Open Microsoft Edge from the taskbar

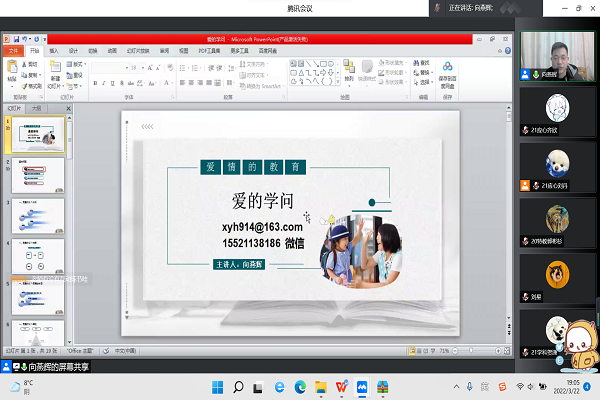(x=299, y=386)
